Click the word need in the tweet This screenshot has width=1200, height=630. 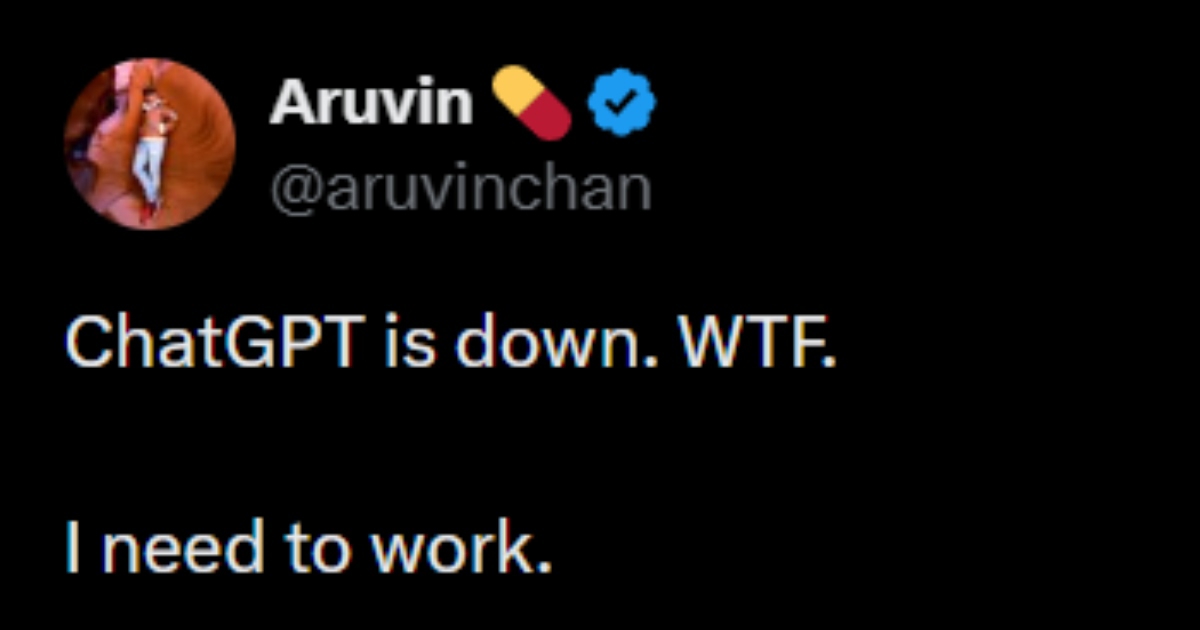(x=179, y=549)
